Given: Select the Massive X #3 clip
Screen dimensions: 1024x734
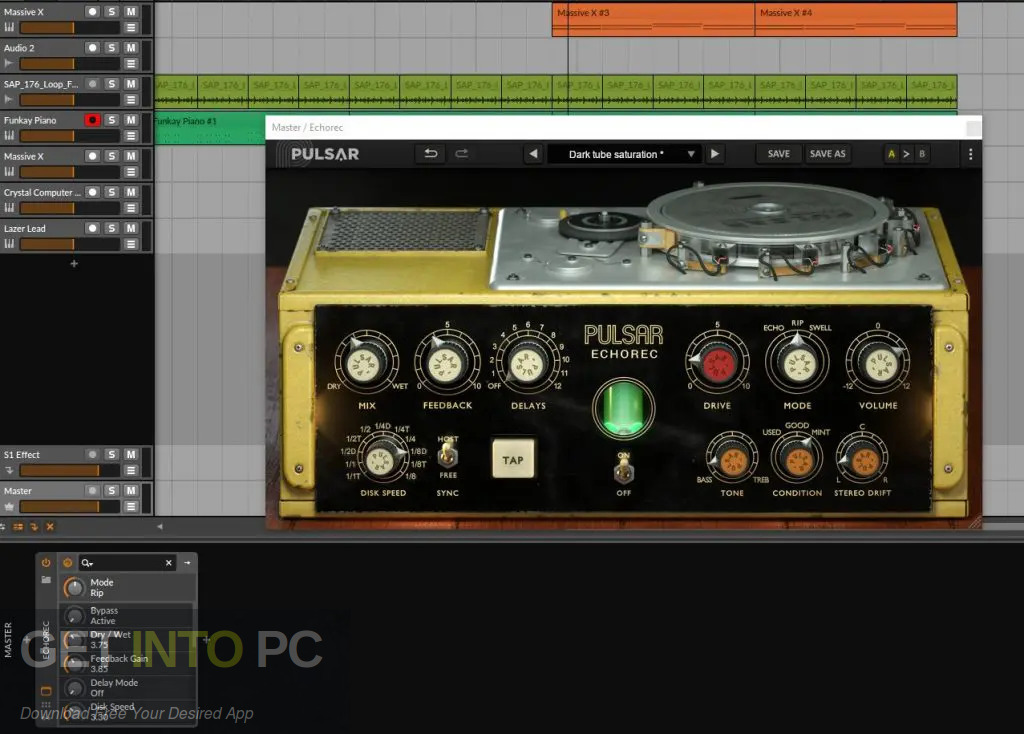Looking at the screenshot, I should coord(653,20).
